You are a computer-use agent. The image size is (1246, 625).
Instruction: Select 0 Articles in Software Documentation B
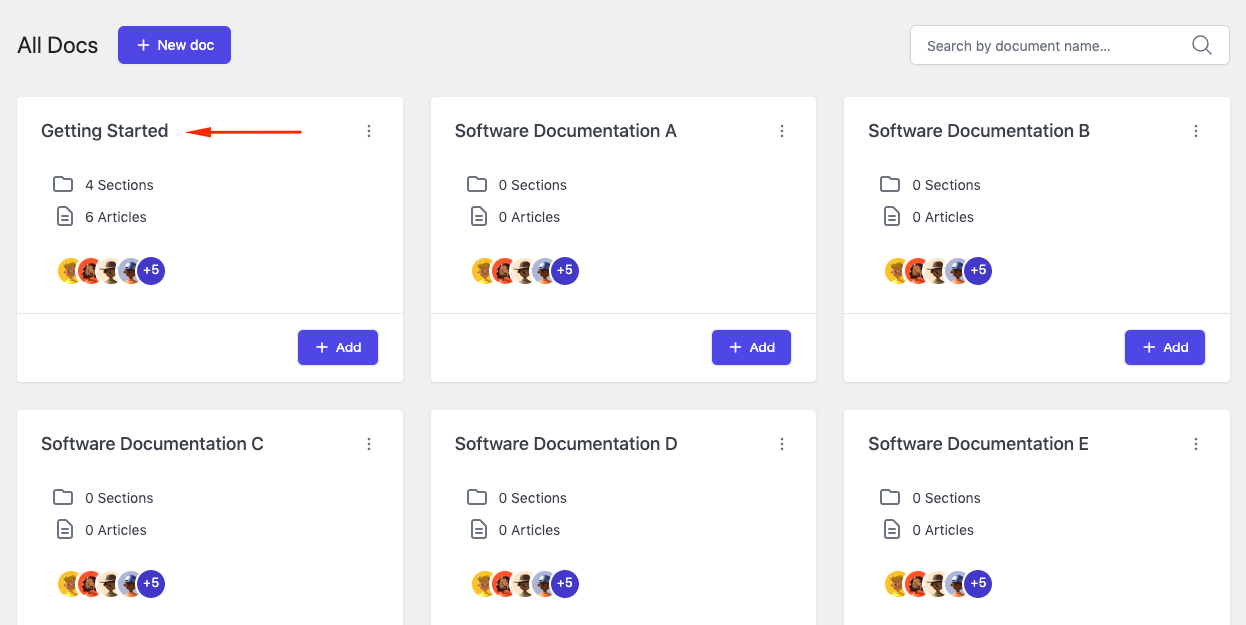point(943,217)
